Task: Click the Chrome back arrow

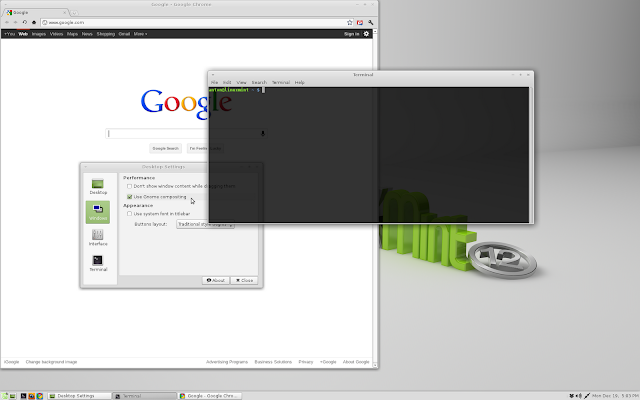Action: tap(7, 22)
